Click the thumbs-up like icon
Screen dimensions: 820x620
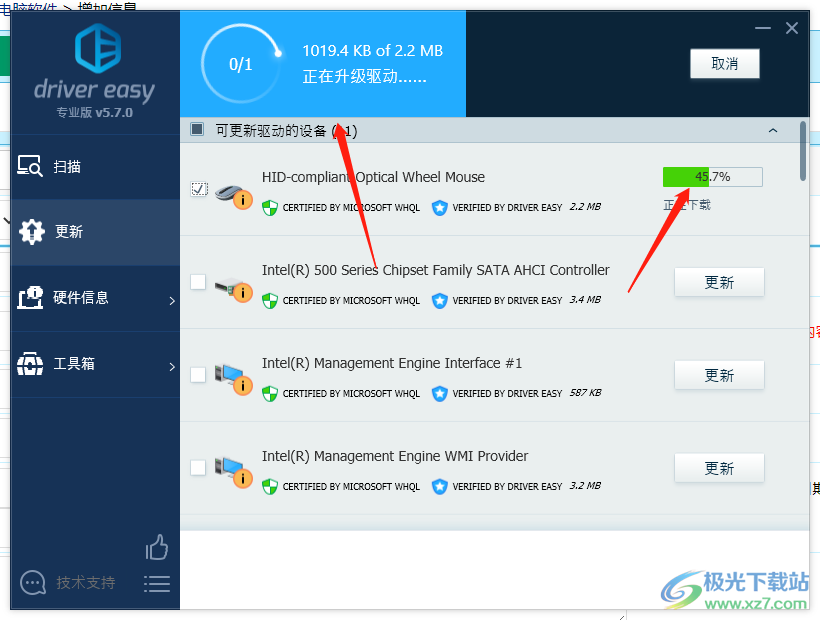[157, 547]
